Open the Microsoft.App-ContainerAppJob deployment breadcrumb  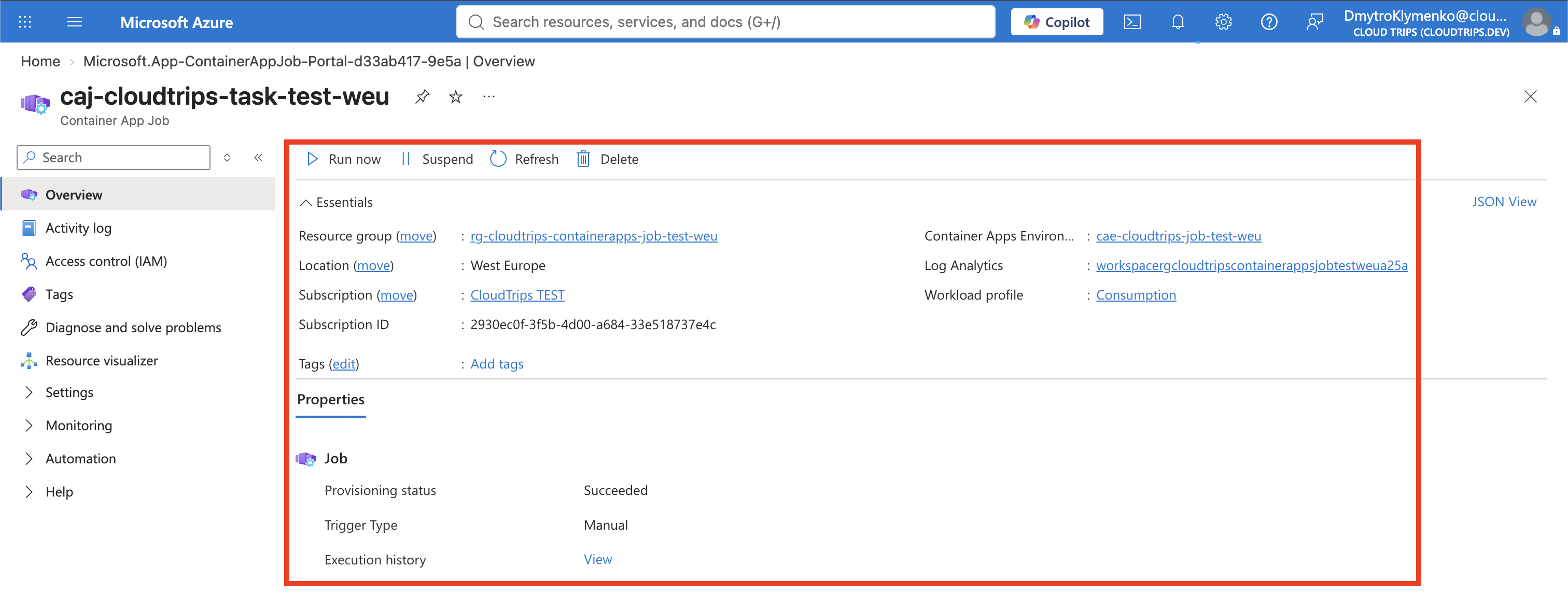[309, 62]
